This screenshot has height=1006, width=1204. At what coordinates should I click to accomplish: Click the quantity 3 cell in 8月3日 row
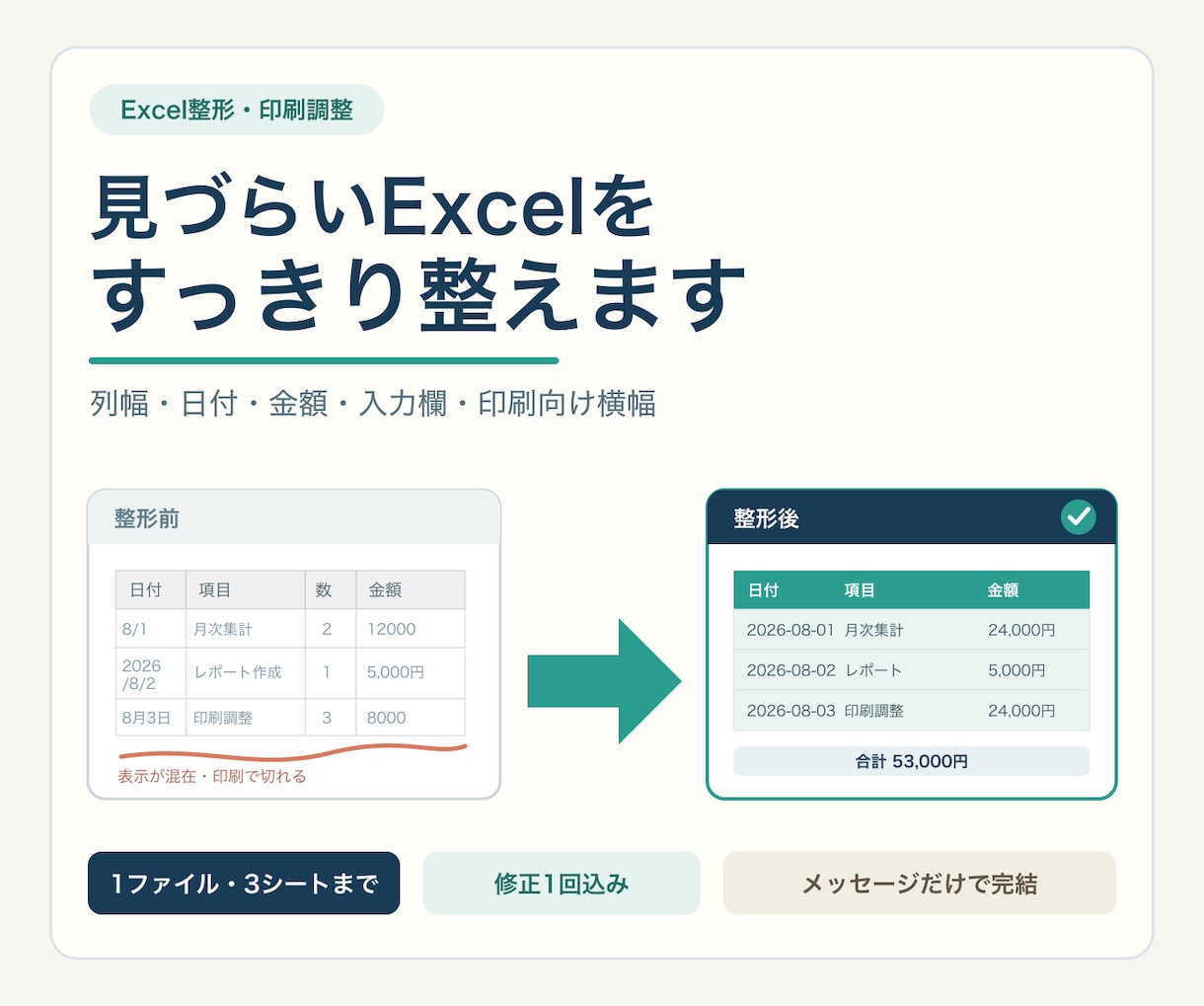tap(331, 718)
